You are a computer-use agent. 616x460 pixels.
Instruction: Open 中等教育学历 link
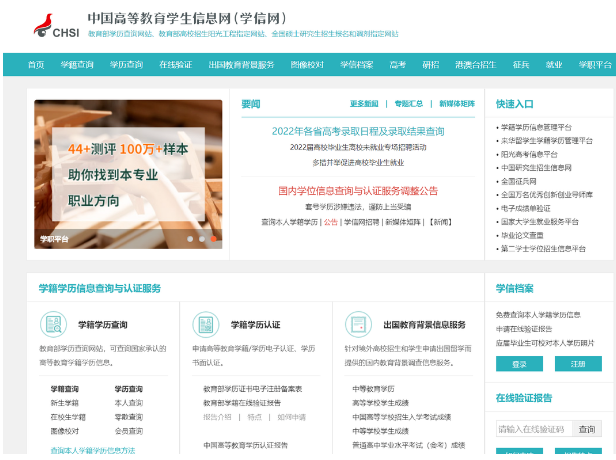373,389
